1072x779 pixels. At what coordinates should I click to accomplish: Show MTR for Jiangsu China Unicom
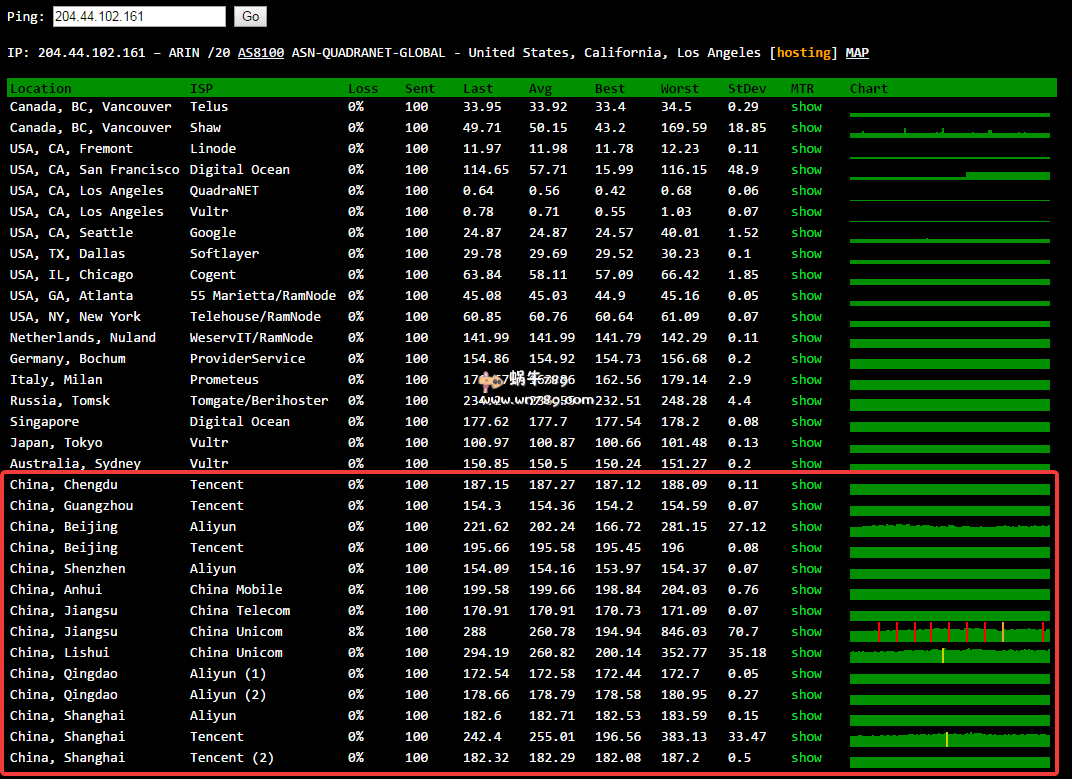point(806,632)
